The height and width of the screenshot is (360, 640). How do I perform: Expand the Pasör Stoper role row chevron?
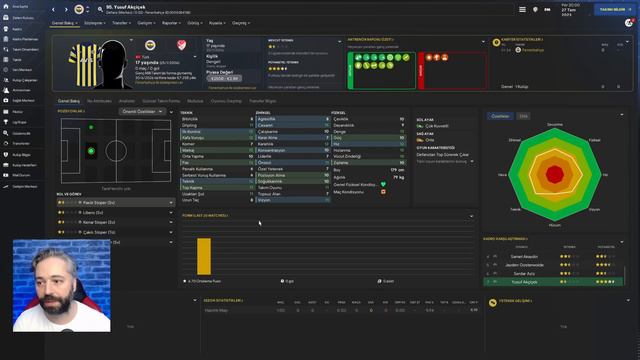point(171,202)
